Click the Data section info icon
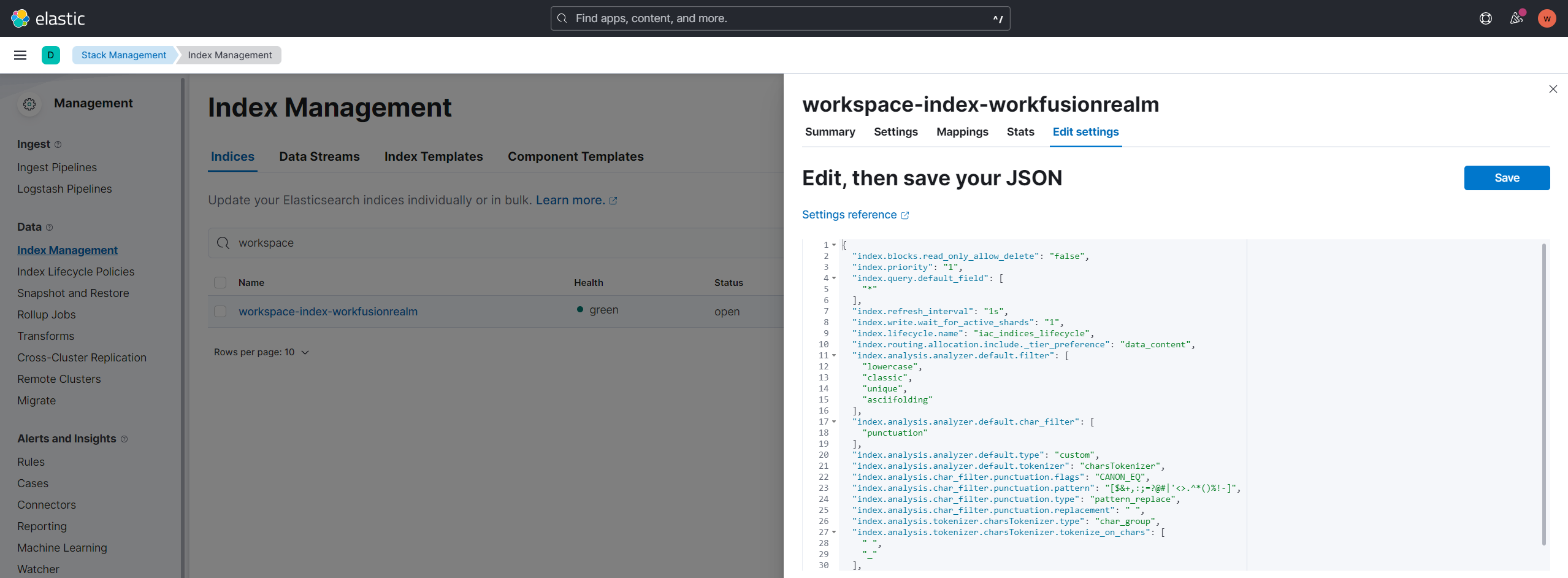Viewport: 1568px width, 578px height. coord(50,228)
